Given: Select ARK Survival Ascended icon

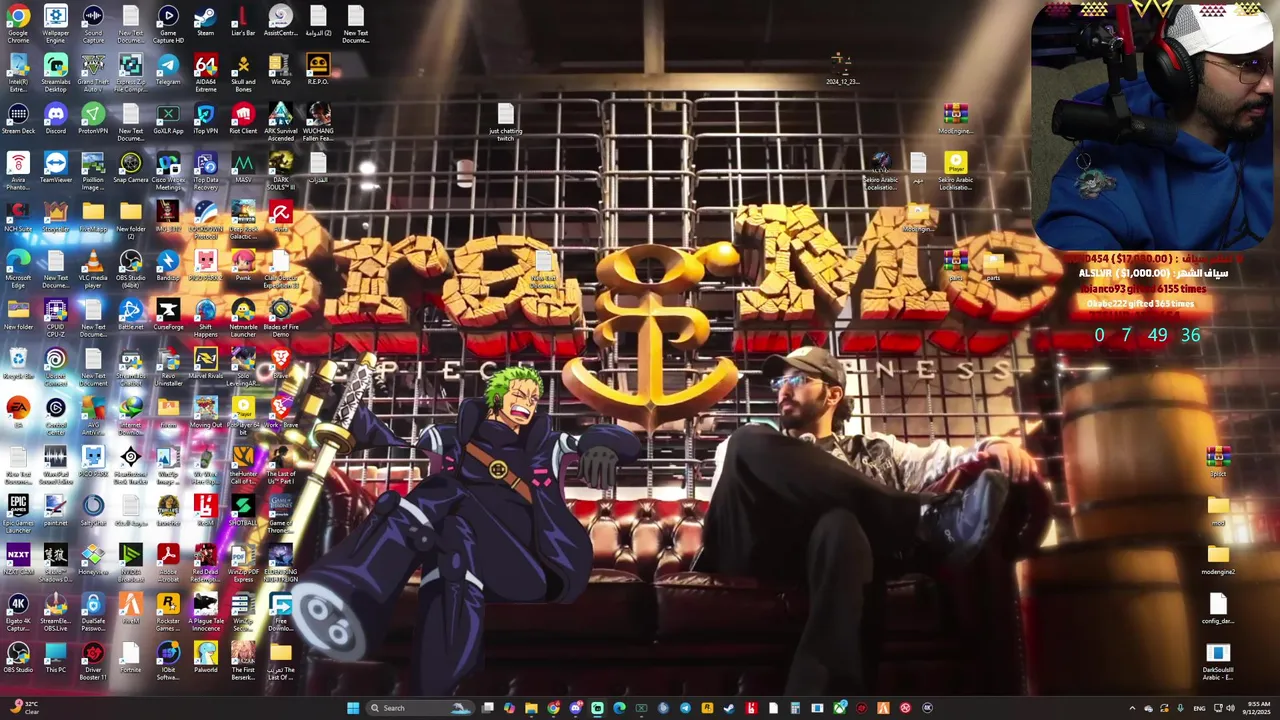Looking at the screenshot, I should [280, 122].
